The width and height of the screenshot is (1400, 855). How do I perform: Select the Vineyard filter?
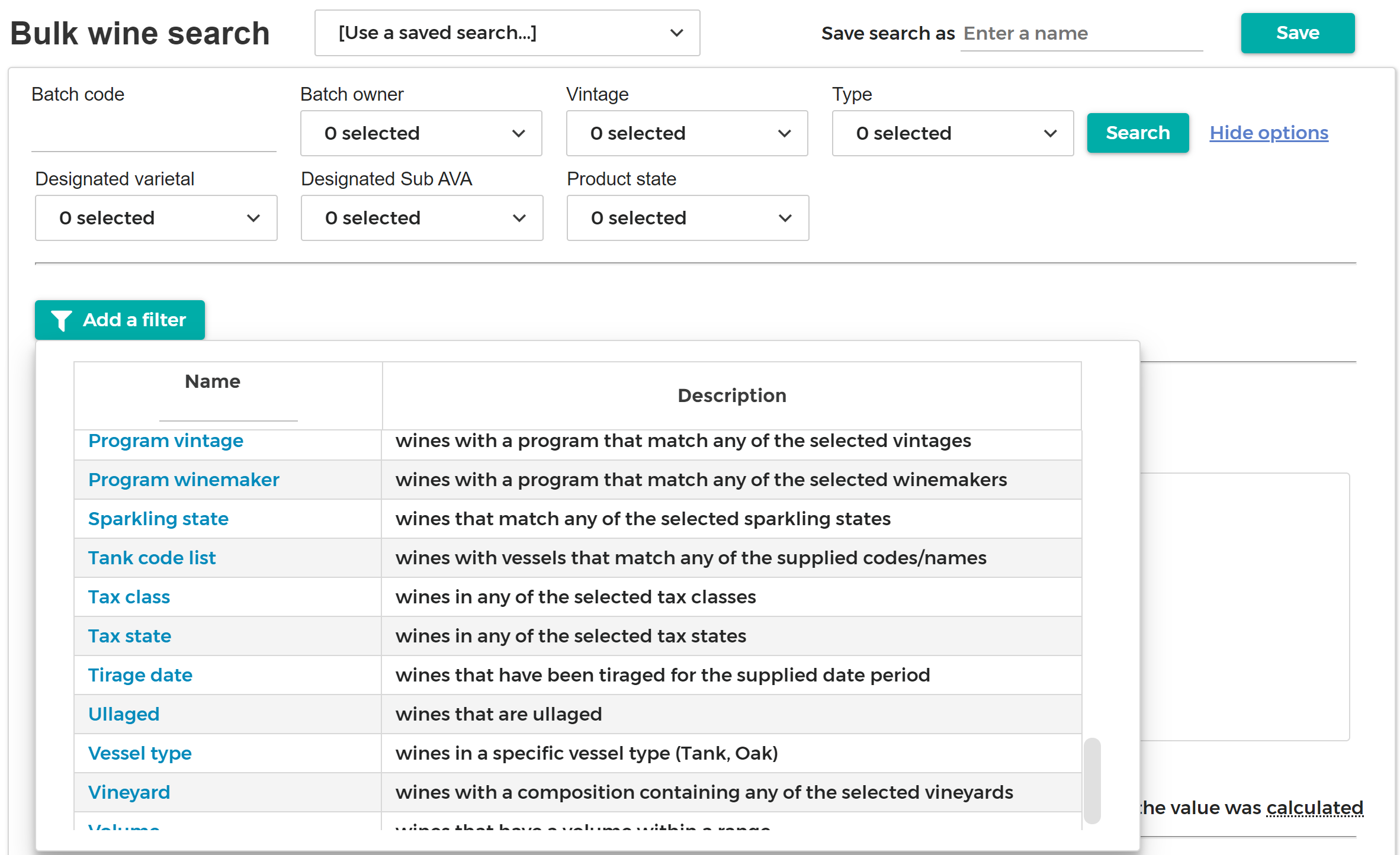point(129,792)
